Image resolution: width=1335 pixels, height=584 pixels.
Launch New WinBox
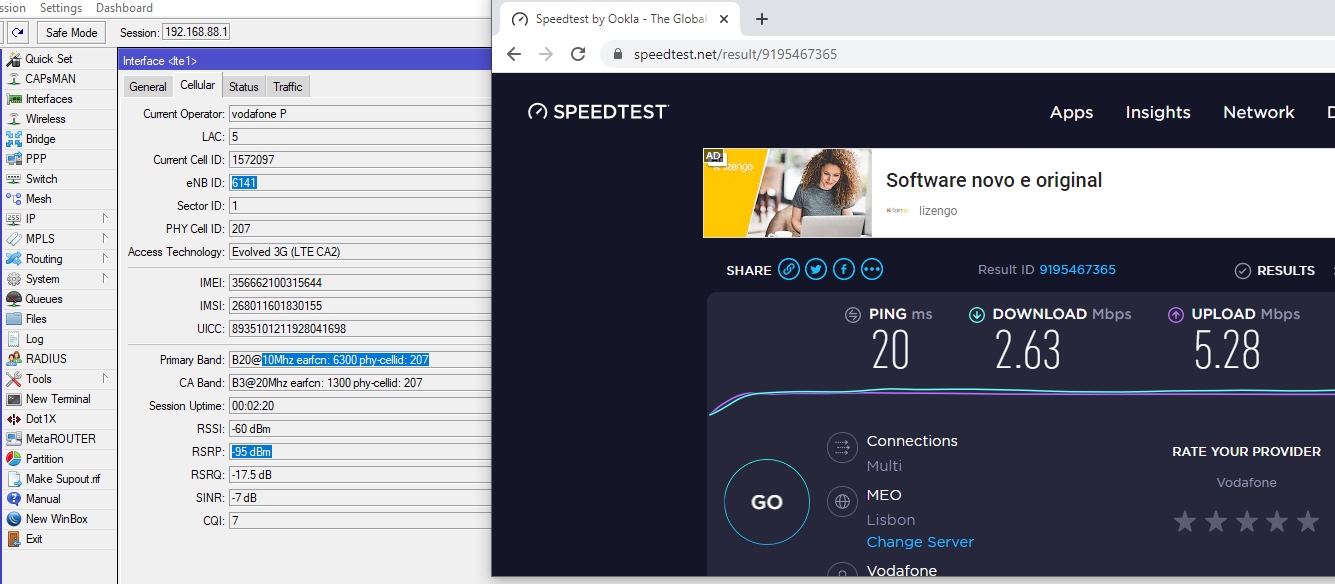56,519
